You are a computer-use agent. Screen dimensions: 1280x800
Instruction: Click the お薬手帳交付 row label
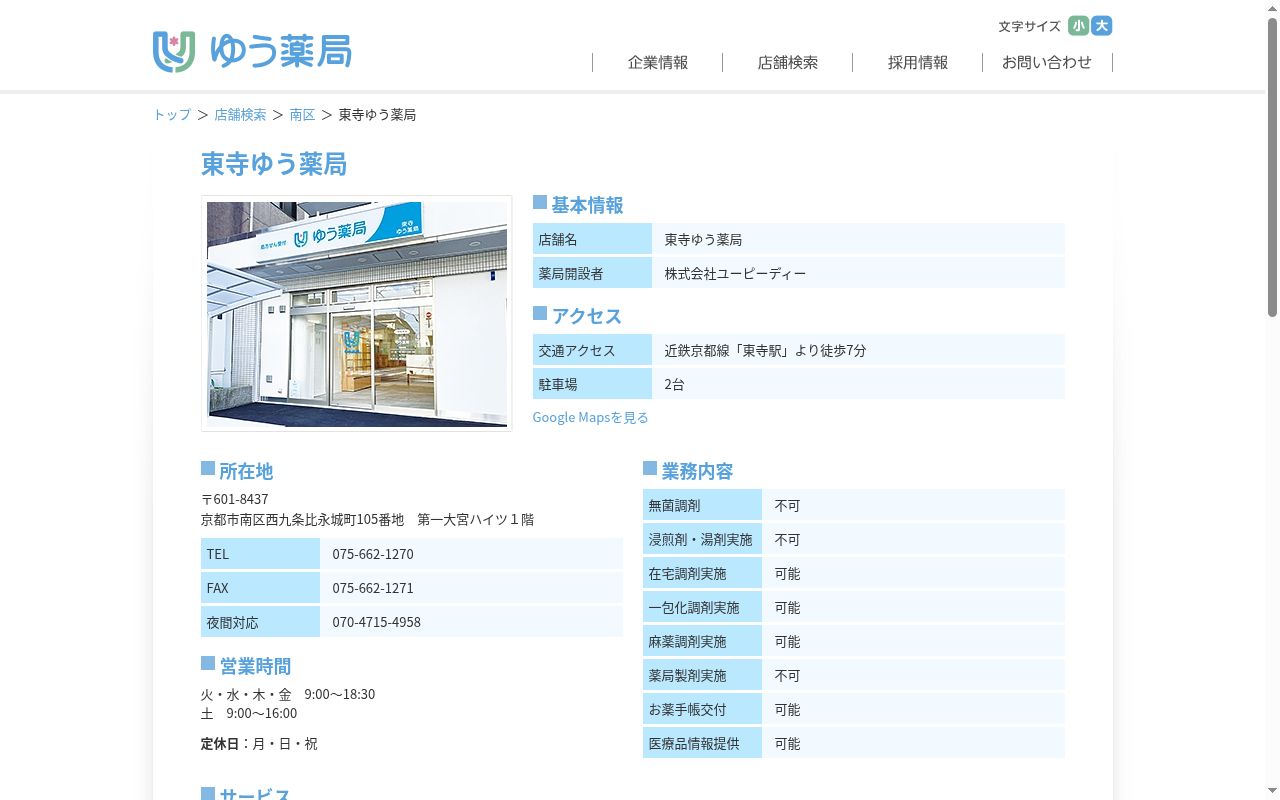coord(702,709)
